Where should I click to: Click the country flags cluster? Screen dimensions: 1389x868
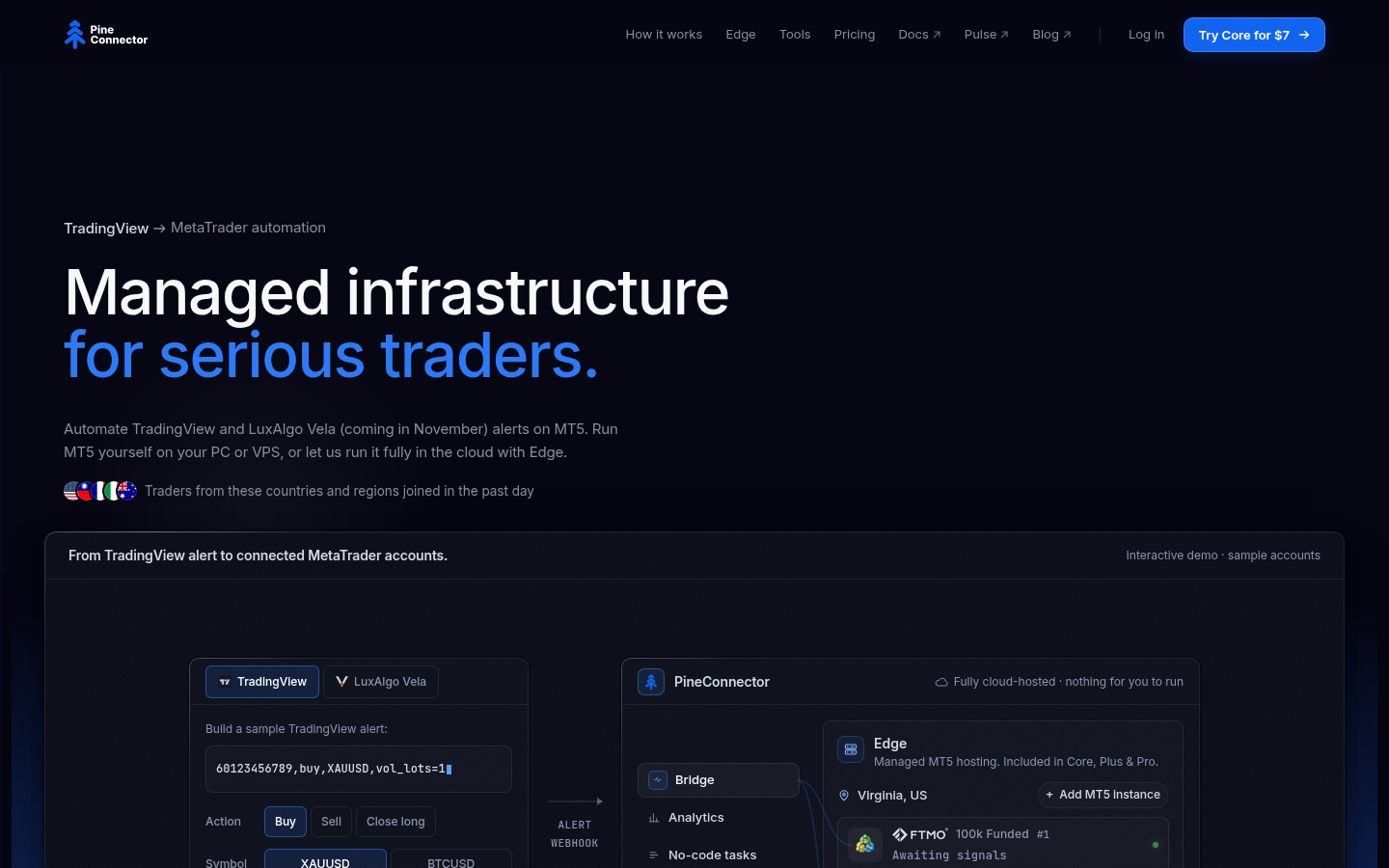click(x=100, y=491)
